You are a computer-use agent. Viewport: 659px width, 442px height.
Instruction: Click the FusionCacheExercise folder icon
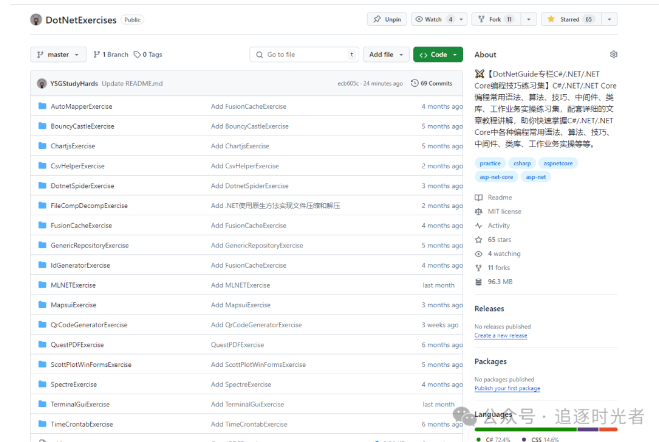click(42, 226)
